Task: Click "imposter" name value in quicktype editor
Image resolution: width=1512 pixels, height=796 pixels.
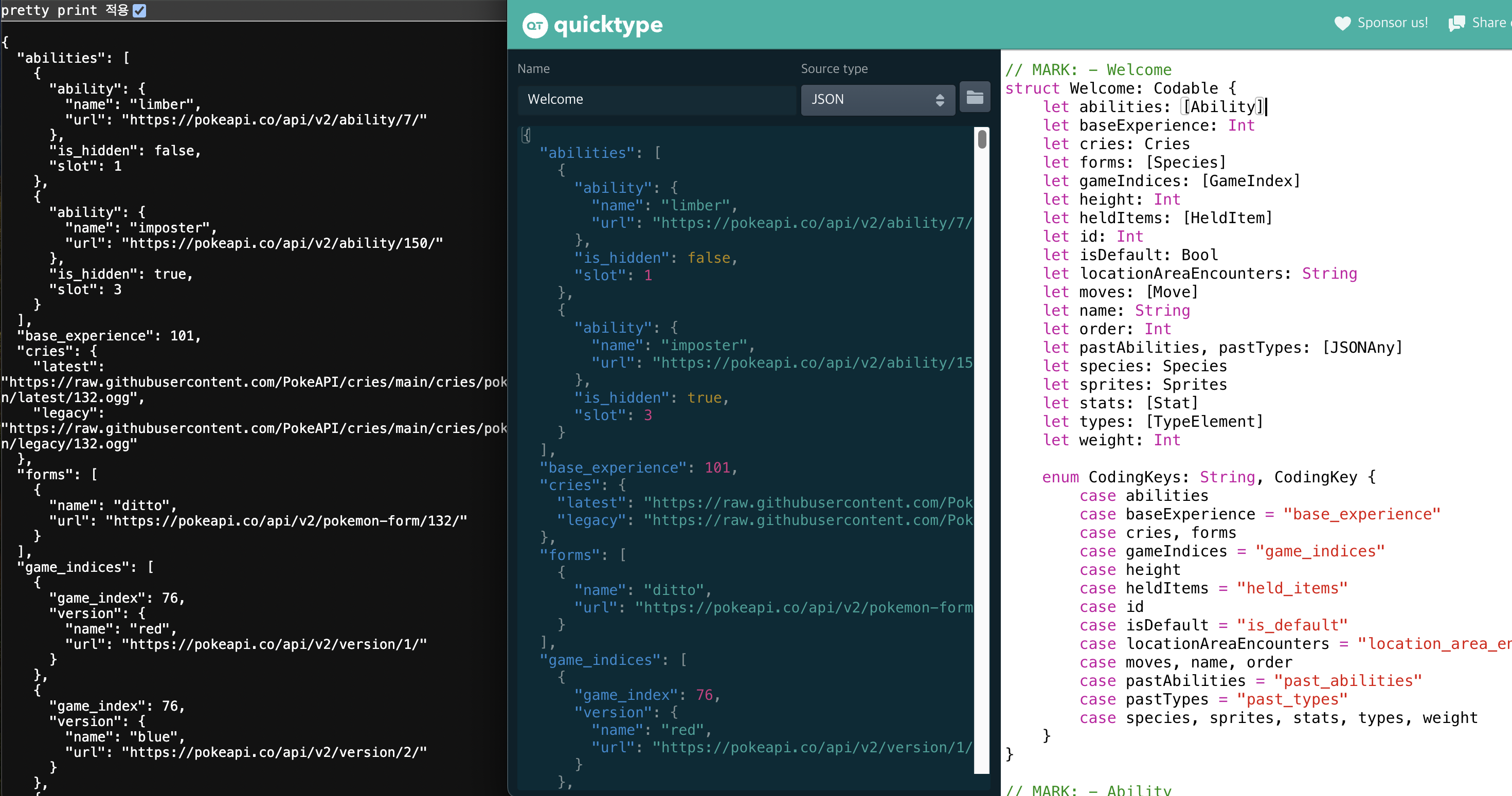Action: tap(705, 345)
